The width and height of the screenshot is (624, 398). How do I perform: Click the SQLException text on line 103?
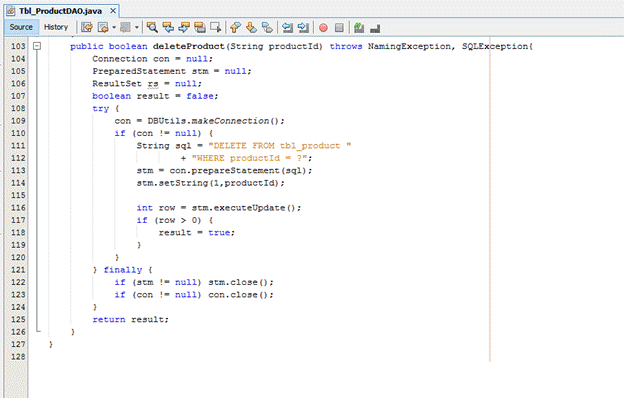pyautogui.click(x=495, y=46)
